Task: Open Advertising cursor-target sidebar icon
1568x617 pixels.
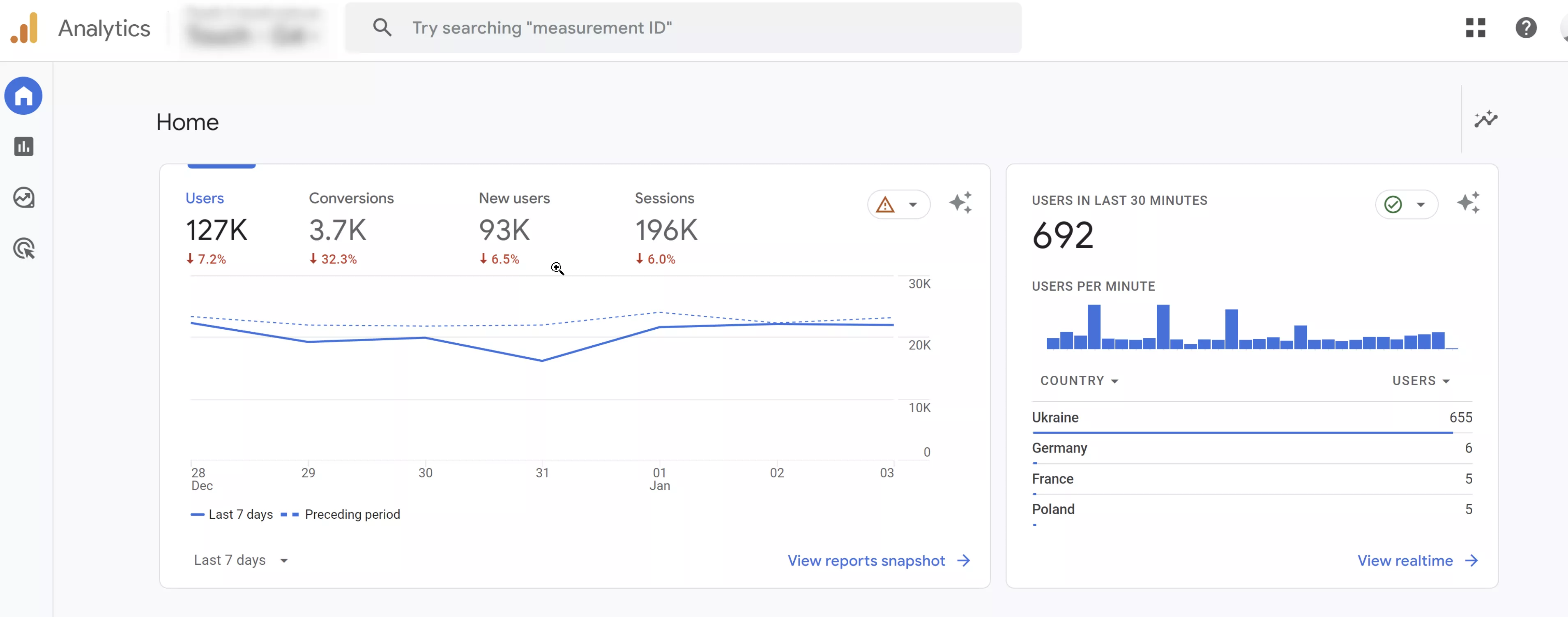Action: click(x=24, y=249)
